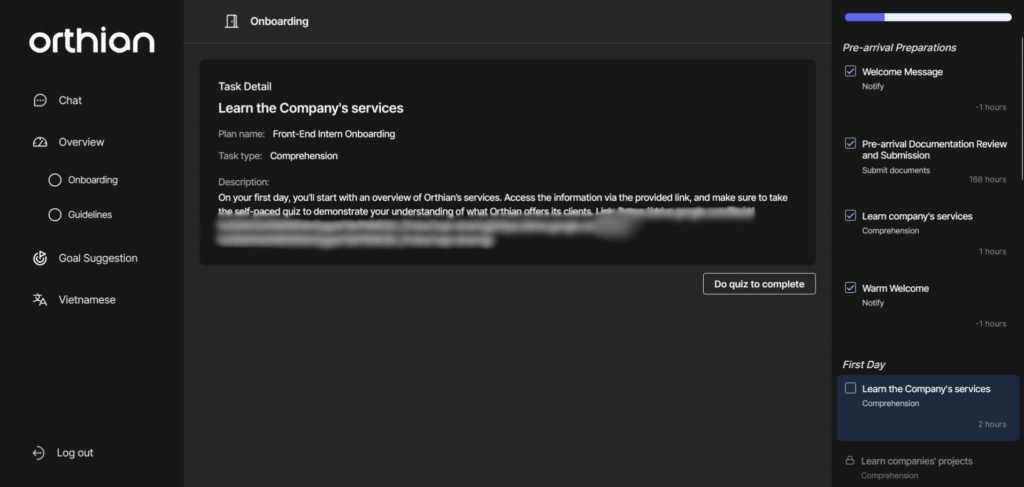Click the Orthian logo
Viewport: 1024px width, 487px height.
click(x=91, y=41)
